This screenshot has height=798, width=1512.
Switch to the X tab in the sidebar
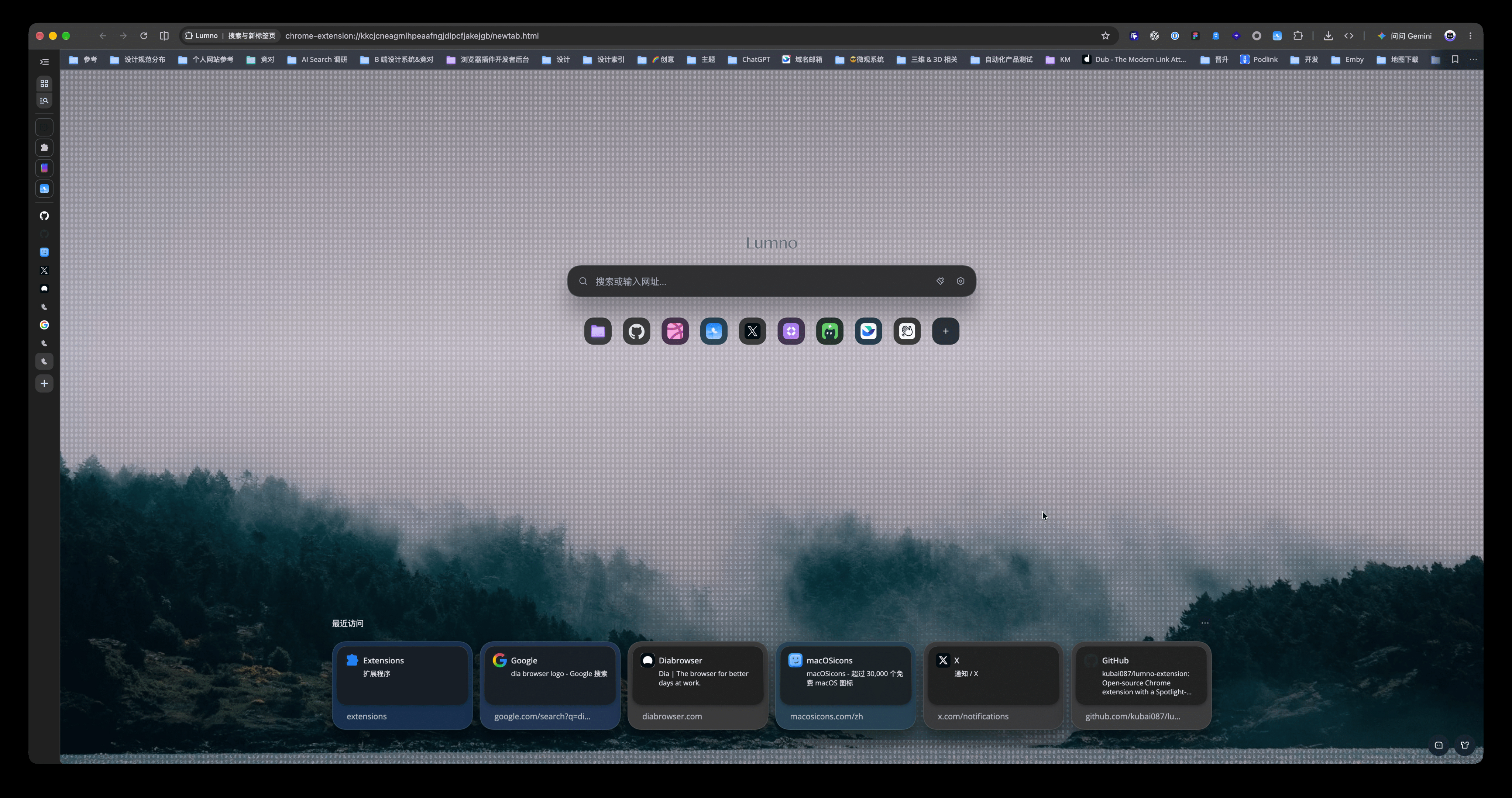44,270
